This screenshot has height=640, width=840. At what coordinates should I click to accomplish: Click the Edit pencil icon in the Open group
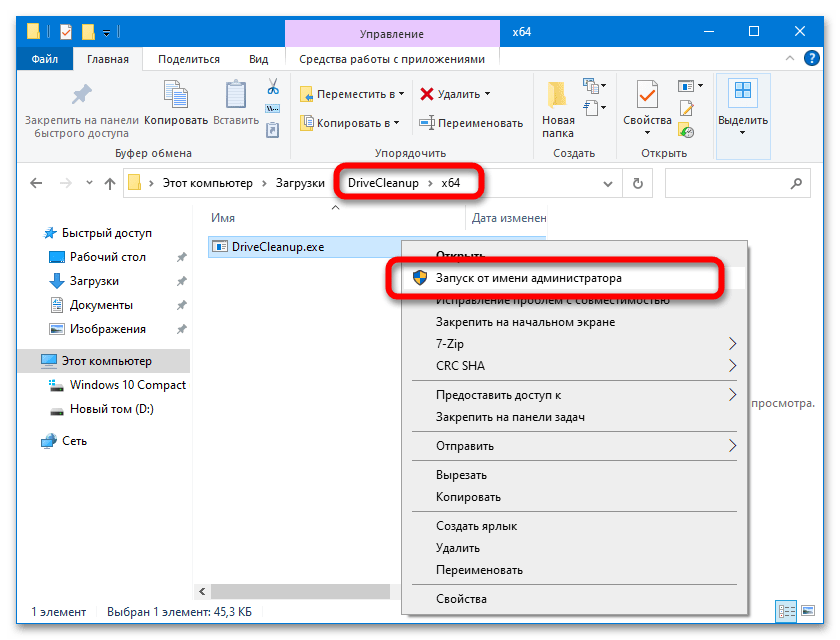pos(686,108)
